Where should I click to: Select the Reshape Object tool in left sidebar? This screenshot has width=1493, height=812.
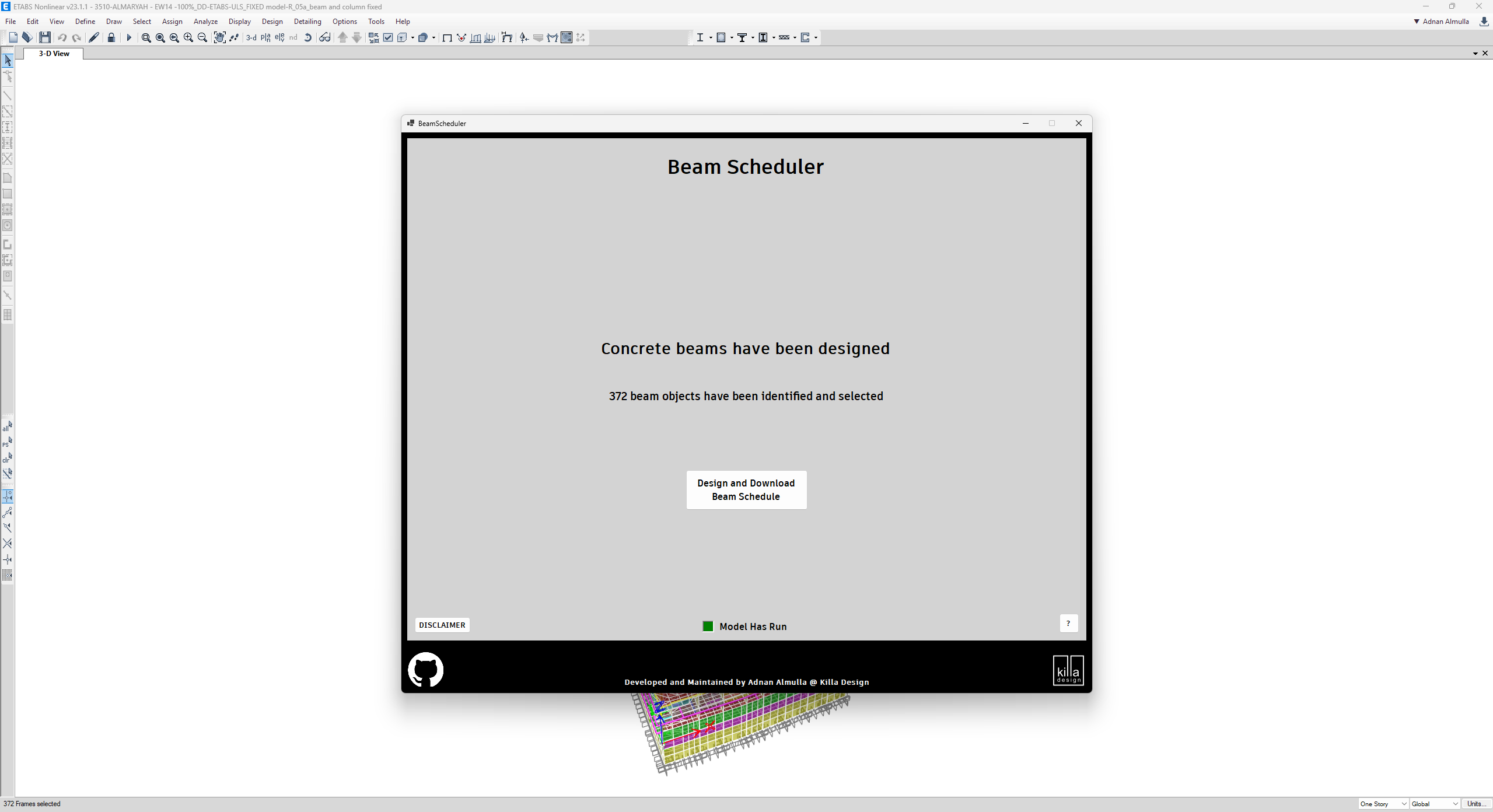[x=8, y=76]
